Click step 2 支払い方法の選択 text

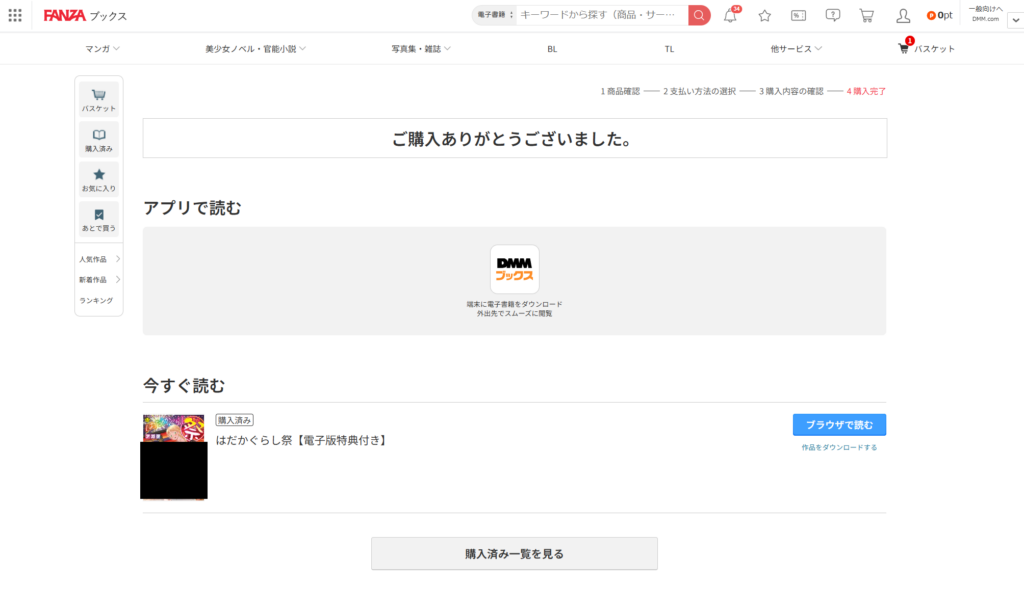pos(699,91)
